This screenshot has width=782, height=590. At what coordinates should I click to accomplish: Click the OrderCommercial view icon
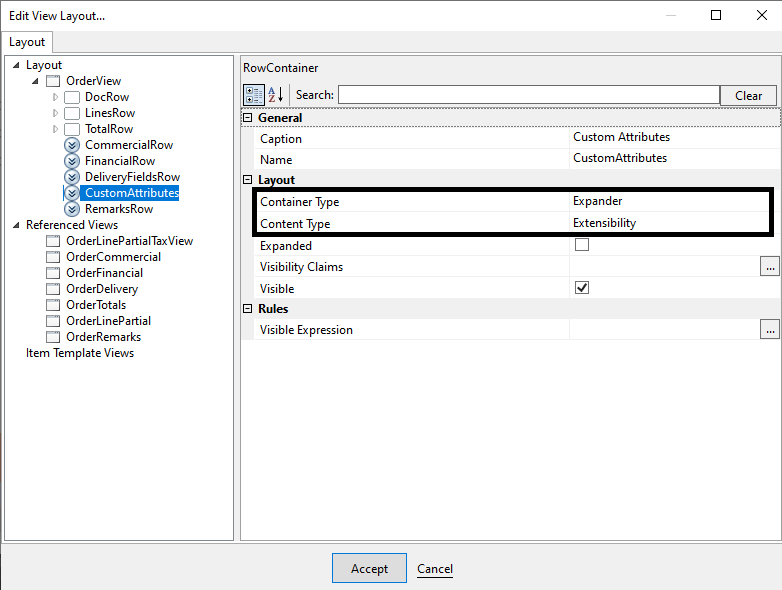click(53, 257)
